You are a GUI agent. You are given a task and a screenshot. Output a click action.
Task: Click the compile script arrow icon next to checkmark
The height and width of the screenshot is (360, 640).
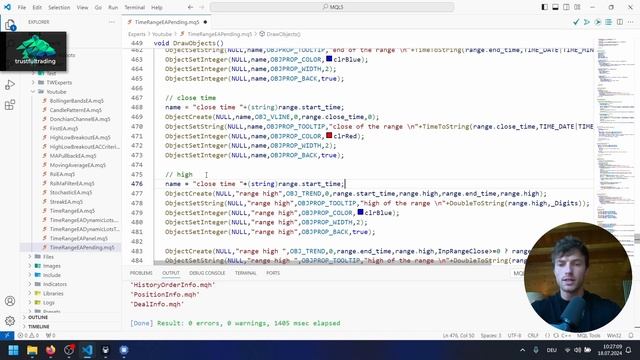pyautogui.click(x=598, y=22)
